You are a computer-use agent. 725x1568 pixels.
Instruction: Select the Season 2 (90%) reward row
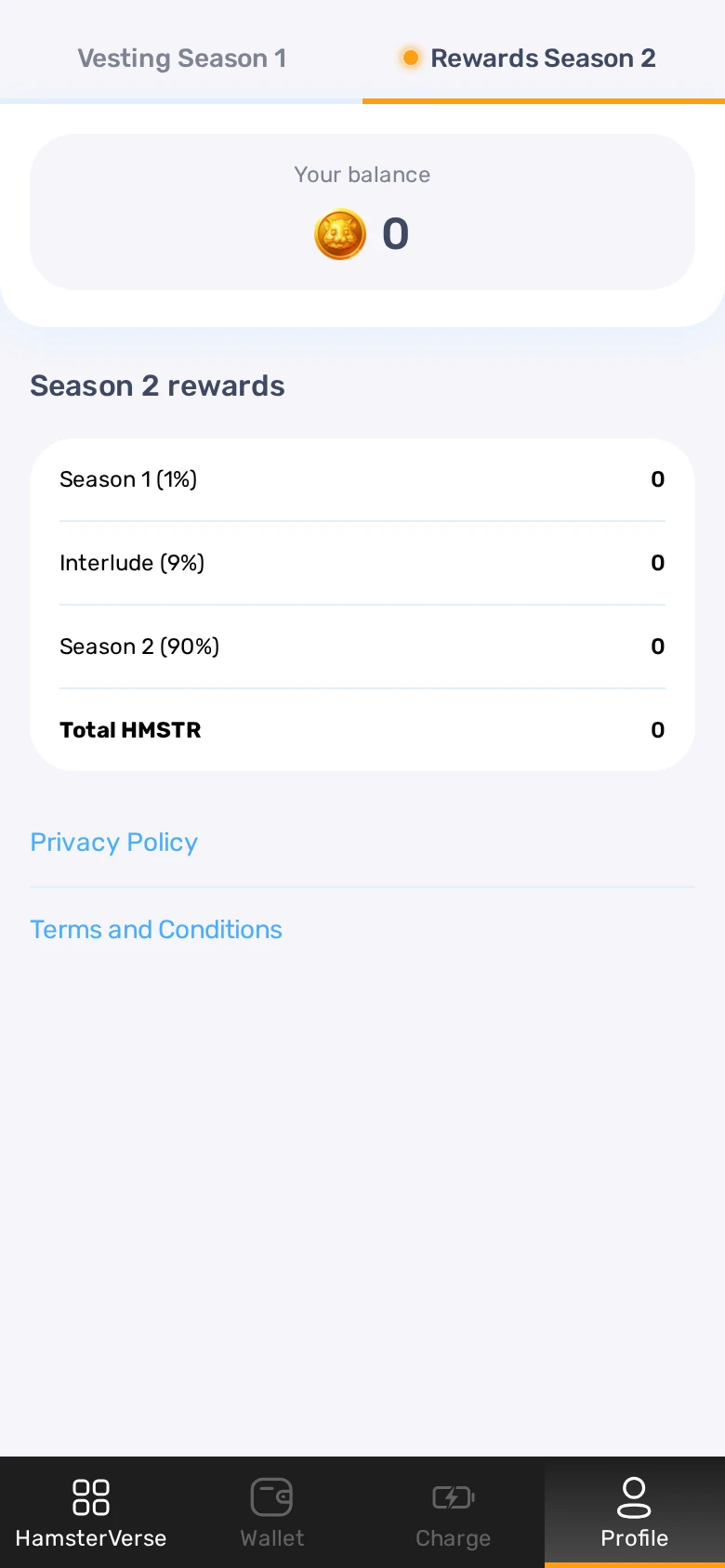pos(362,647)
